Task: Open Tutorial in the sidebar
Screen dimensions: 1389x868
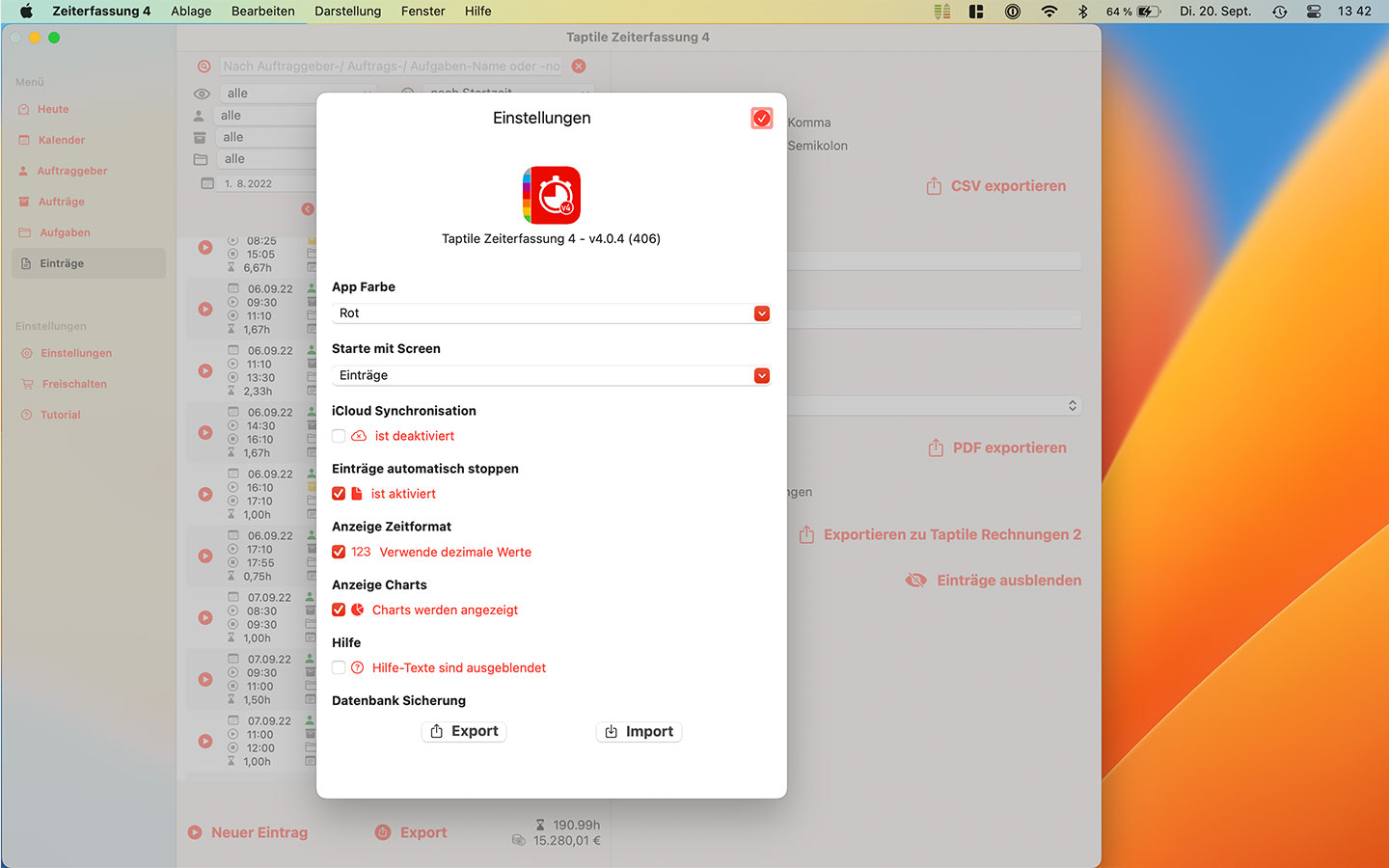Action: click(89, 415)
